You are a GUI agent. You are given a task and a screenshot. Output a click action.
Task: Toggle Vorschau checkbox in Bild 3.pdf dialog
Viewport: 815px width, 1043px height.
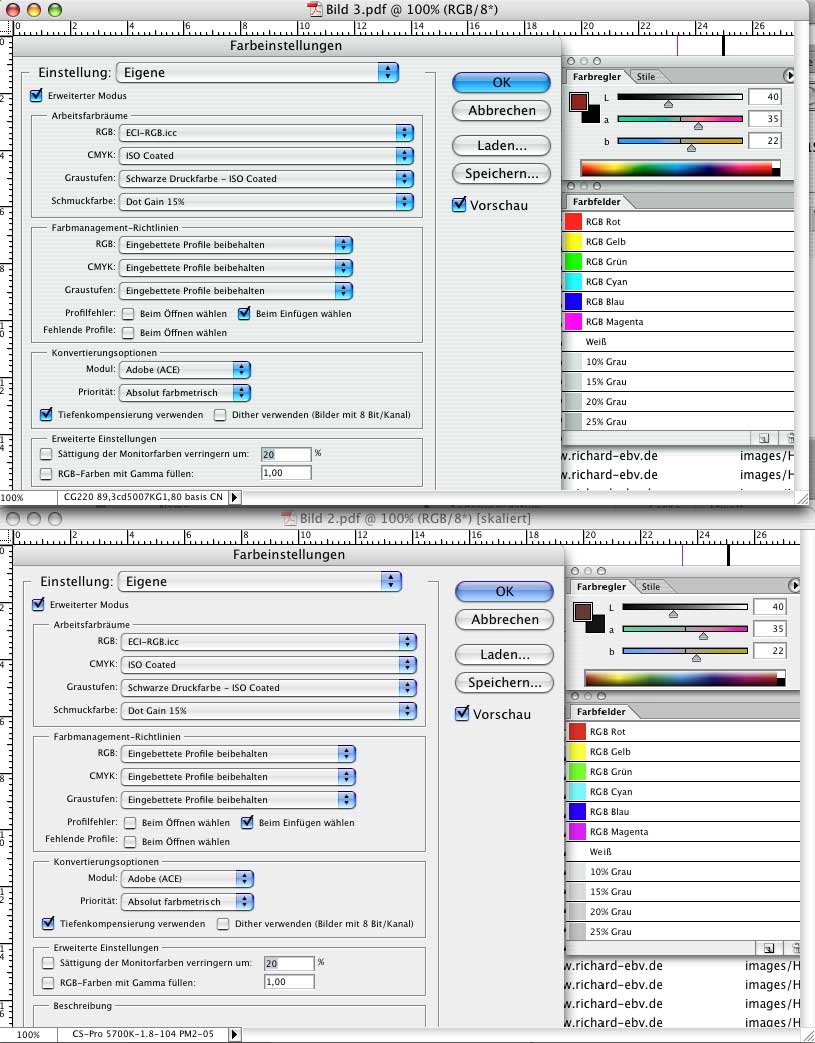459,204
